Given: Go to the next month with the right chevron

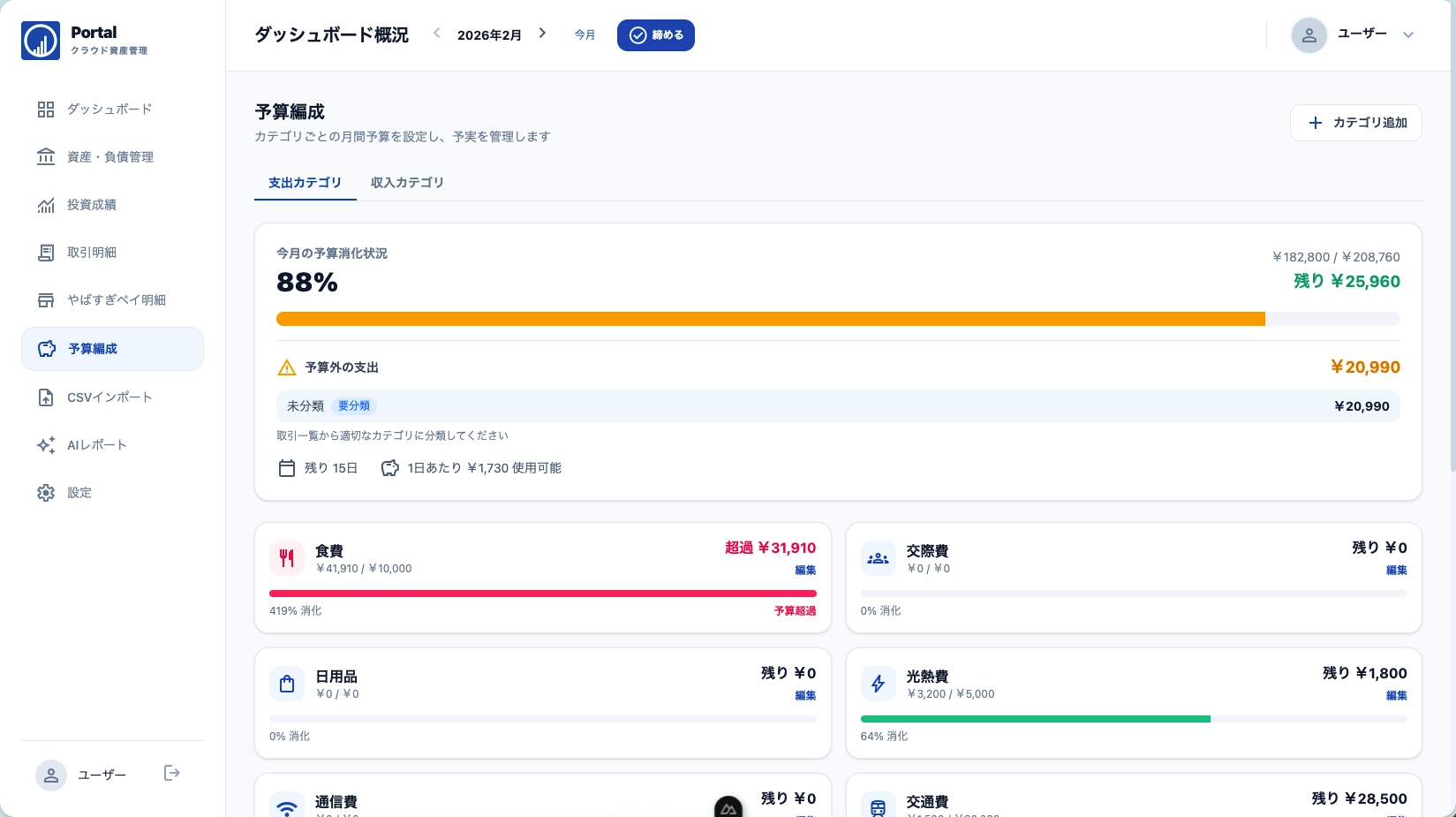Looking at the screenshot, I should point(542,34).
